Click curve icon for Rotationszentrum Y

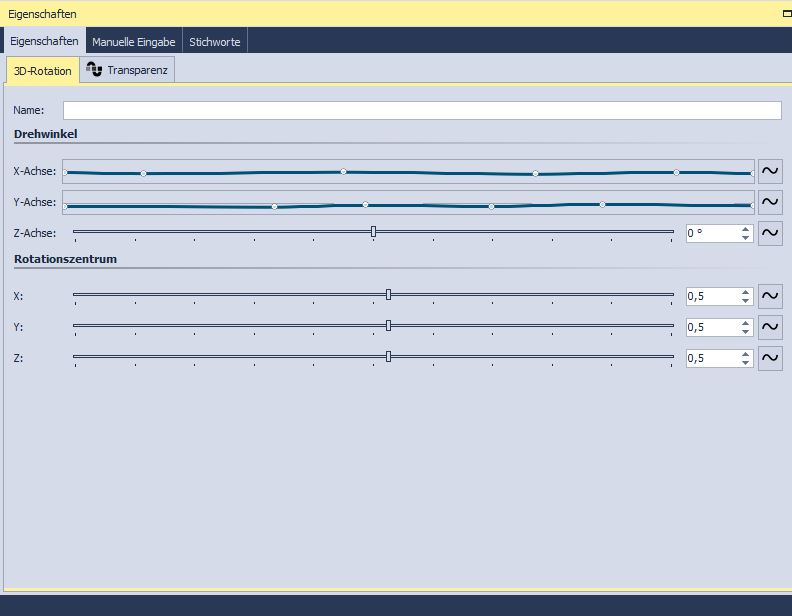(x=770, y=327)
